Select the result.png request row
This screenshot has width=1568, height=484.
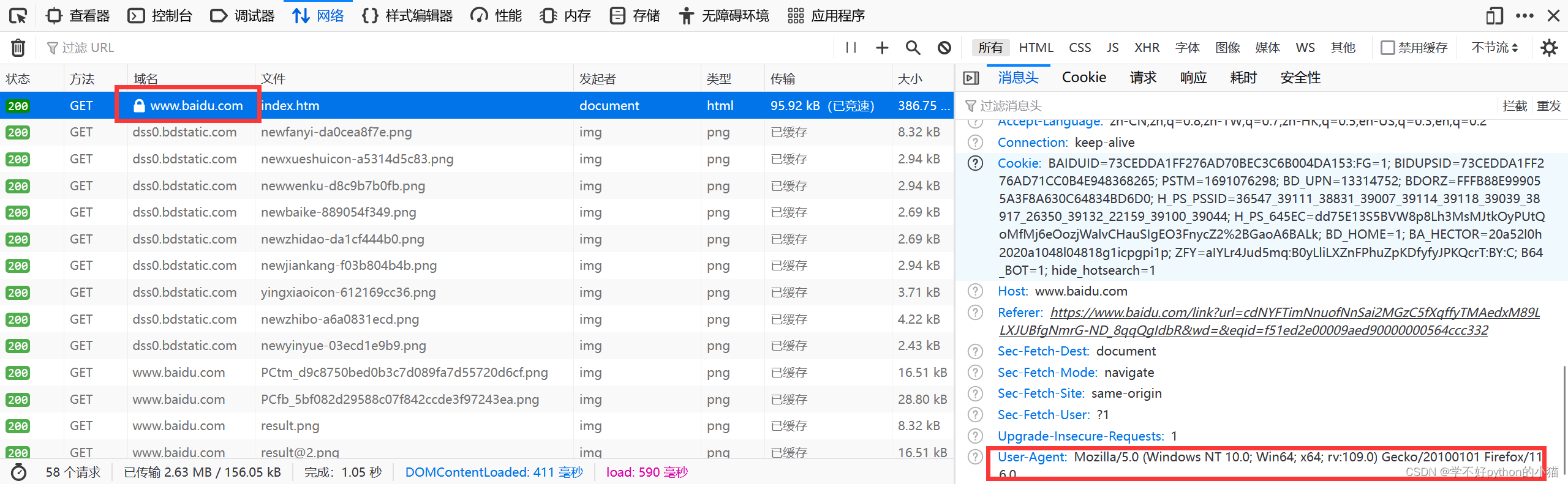pyautogui.click(x=477, y=426)
